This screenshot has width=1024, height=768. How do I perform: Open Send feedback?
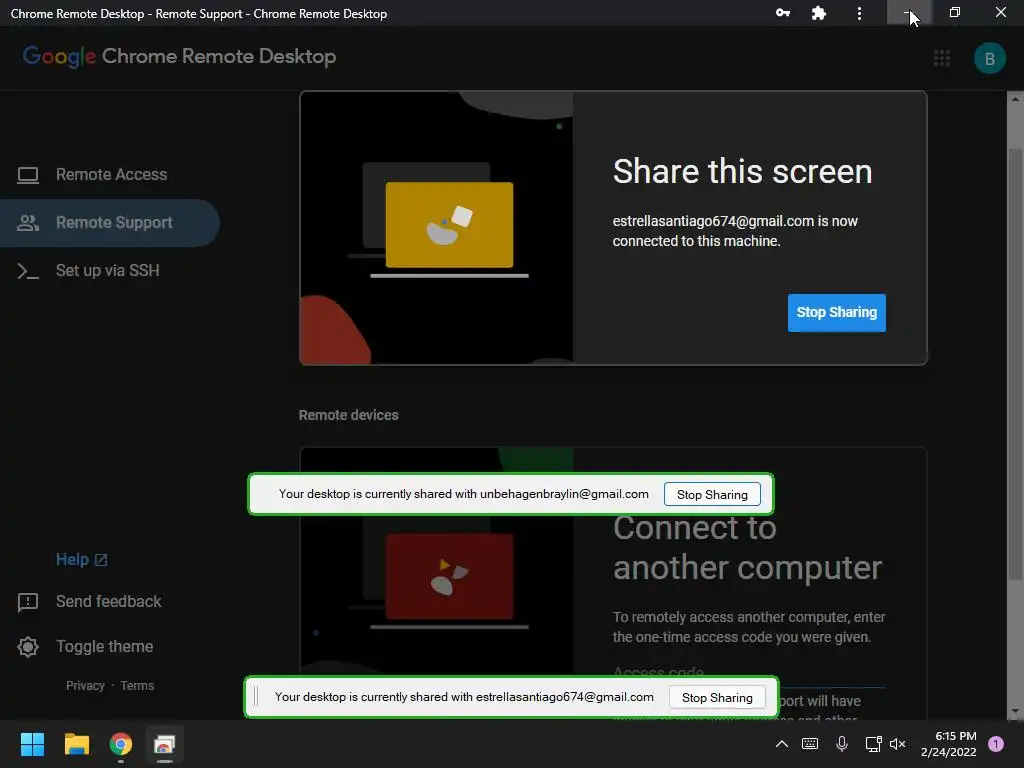(108, 601)
